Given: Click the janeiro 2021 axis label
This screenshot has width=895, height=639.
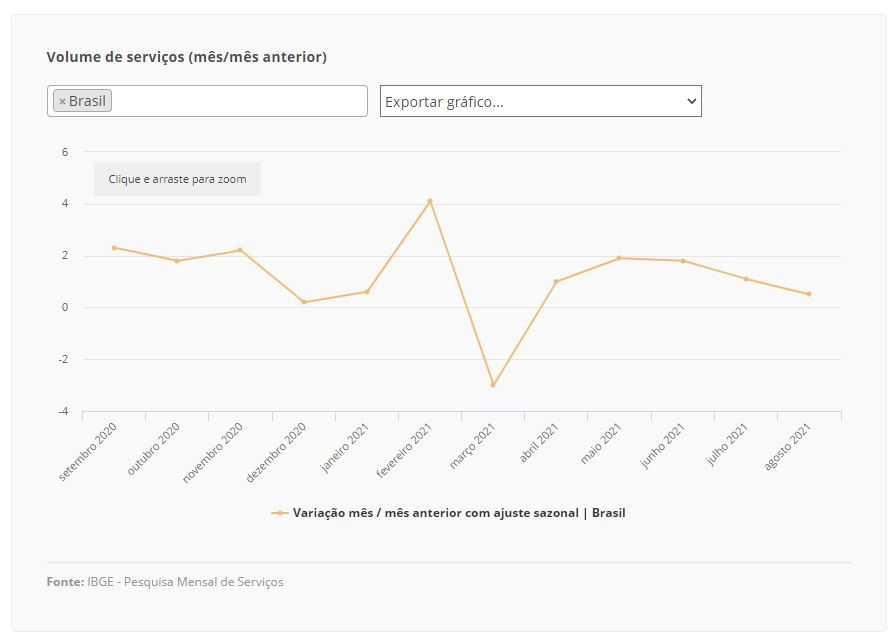Looking at the screenshot, I should tap(344, 448).
